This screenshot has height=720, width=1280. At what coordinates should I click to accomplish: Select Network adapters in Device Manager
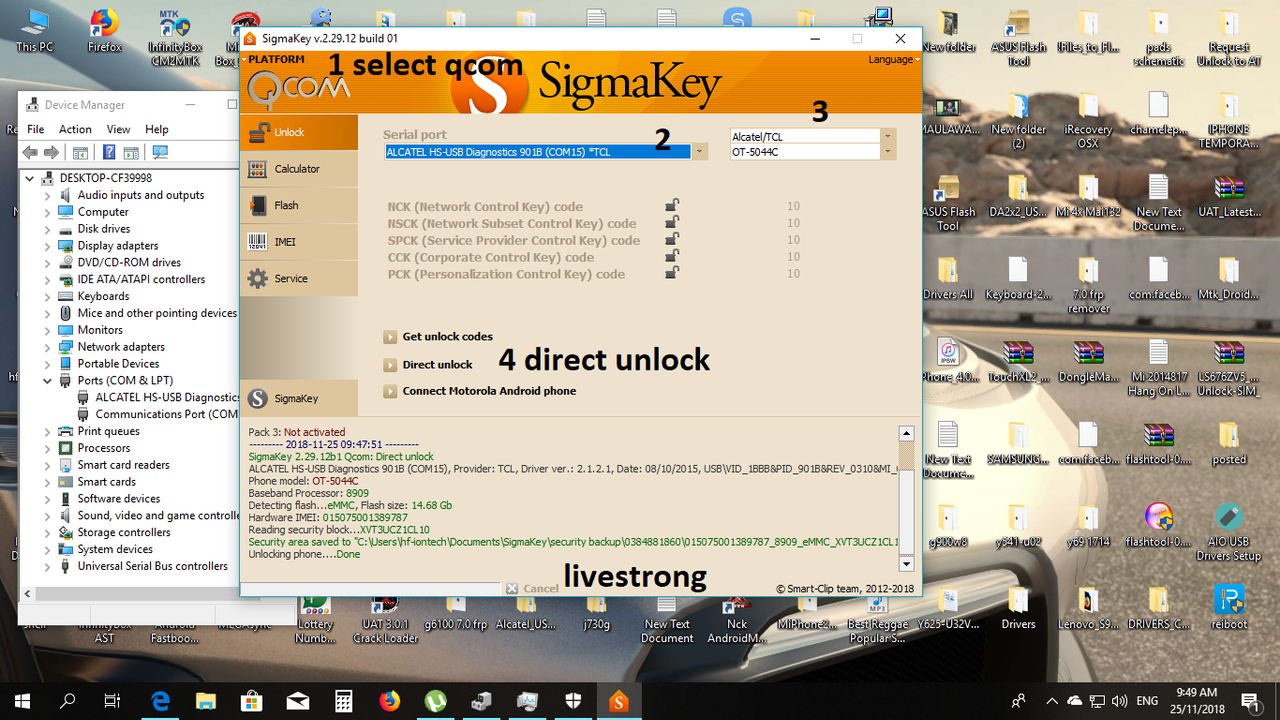121,347
